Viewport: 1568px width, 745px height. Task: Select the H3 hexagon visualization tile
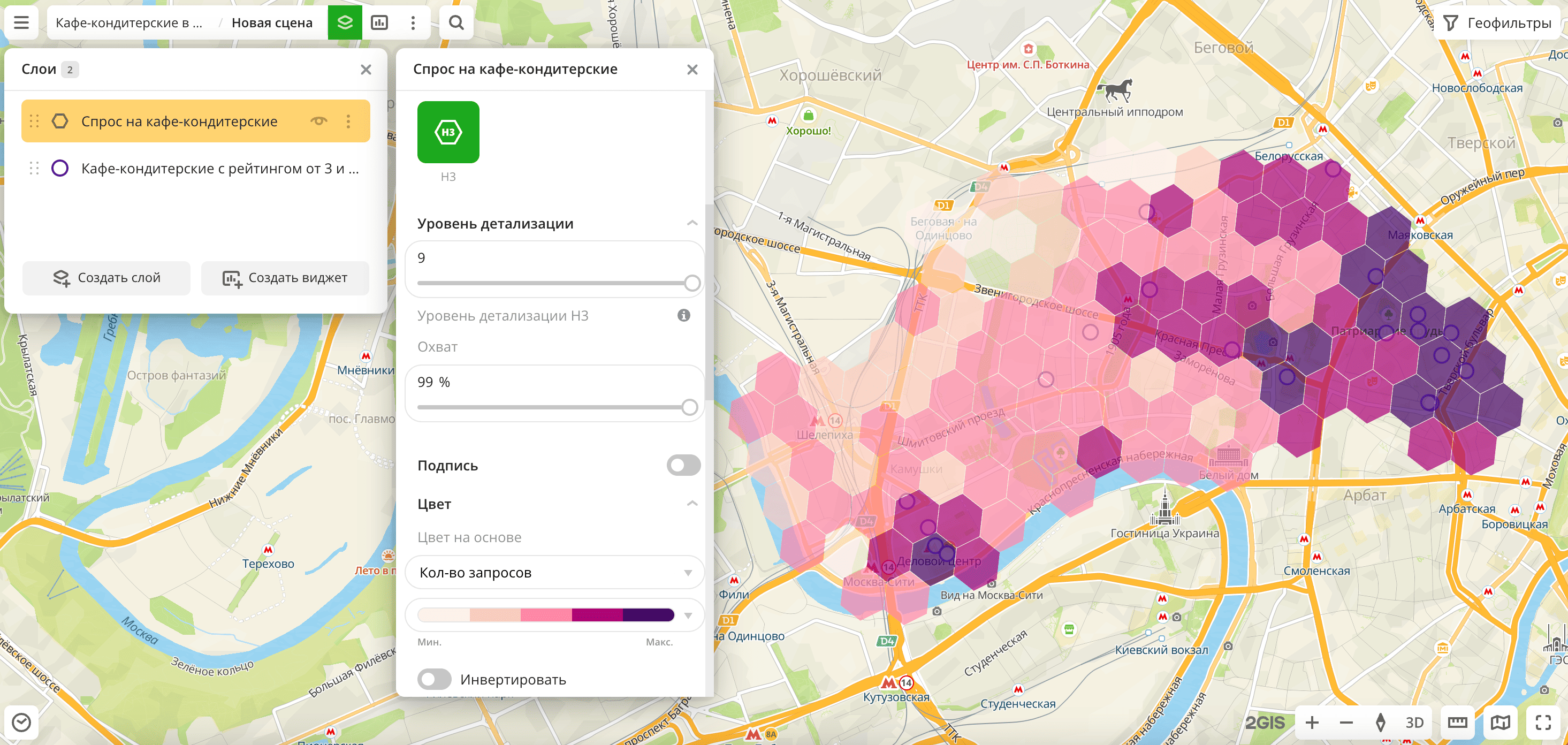tap(448, 132)
